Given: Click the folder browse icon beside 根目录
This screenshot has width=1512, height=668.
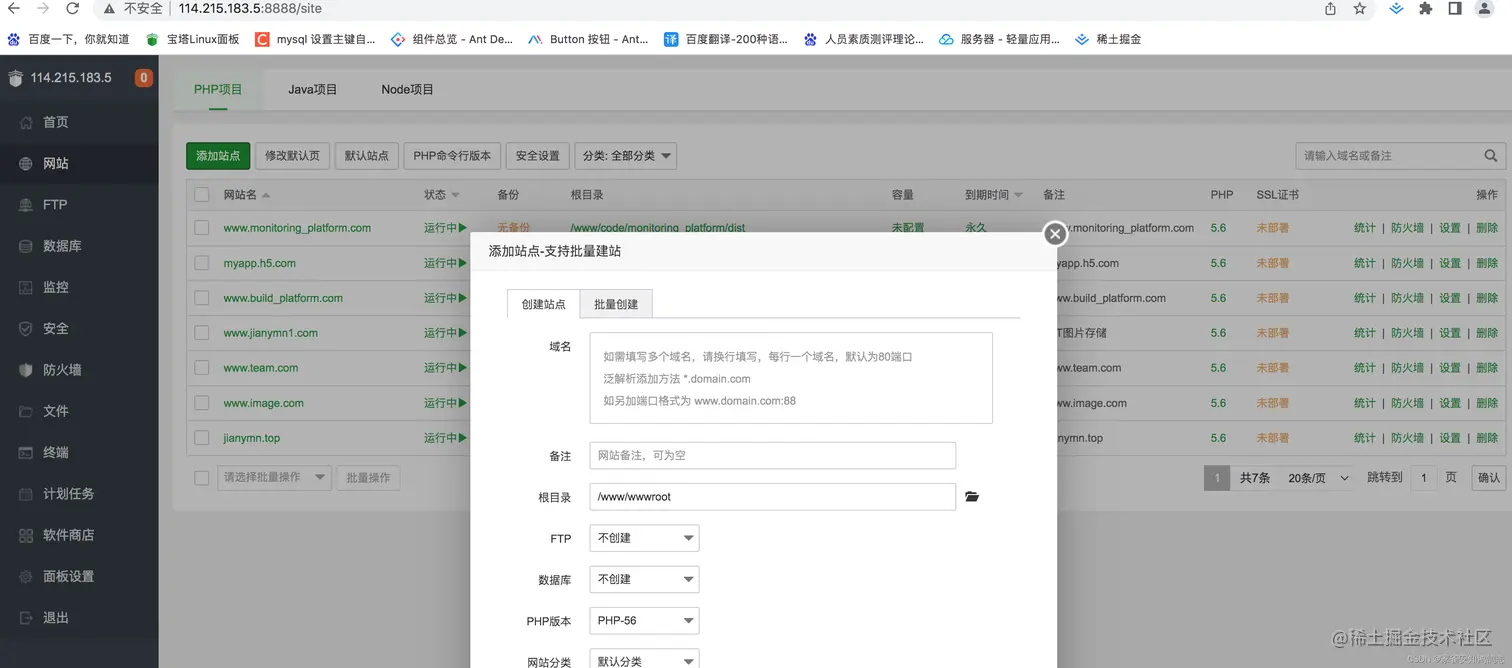Looking at the screenshot, I should (972, 496).
